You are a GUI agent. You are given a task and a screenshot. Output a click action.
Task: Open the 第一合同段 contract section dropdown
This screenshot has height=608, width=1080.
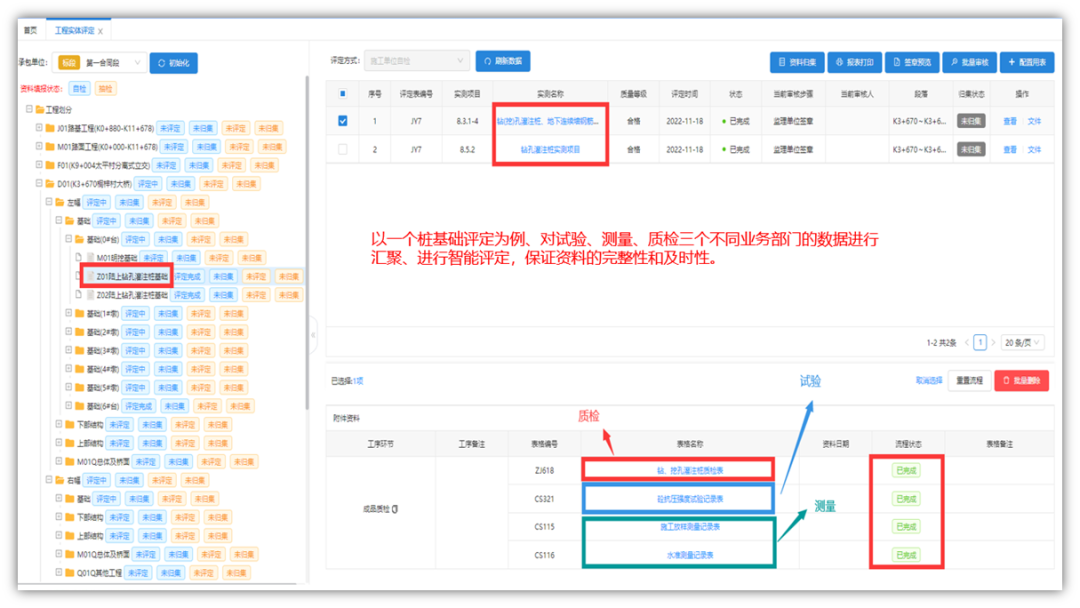tap(112, 63)
